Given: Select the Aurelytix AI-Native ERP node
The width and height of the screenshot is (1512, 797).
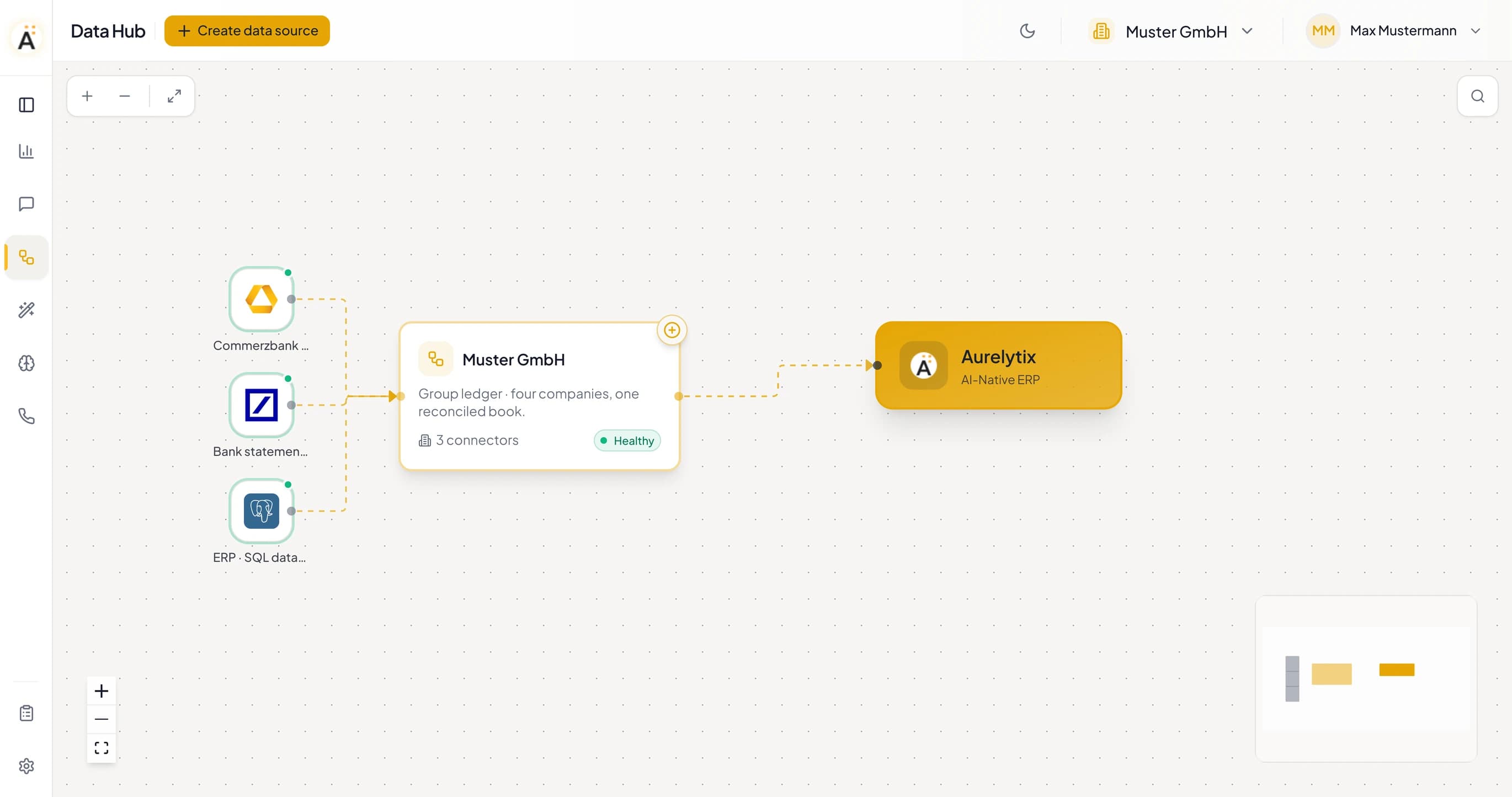Looking at the screenshot, I should (998, 365).
